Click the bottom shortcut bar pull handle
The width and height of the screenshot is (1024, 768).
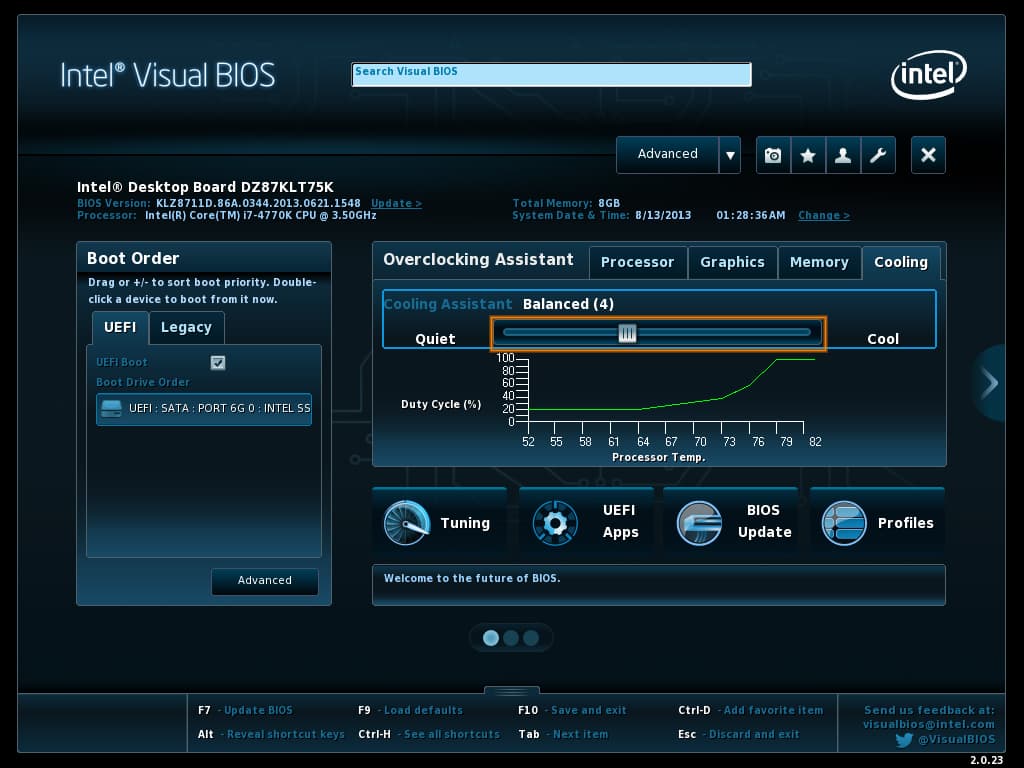pos(512,691)
